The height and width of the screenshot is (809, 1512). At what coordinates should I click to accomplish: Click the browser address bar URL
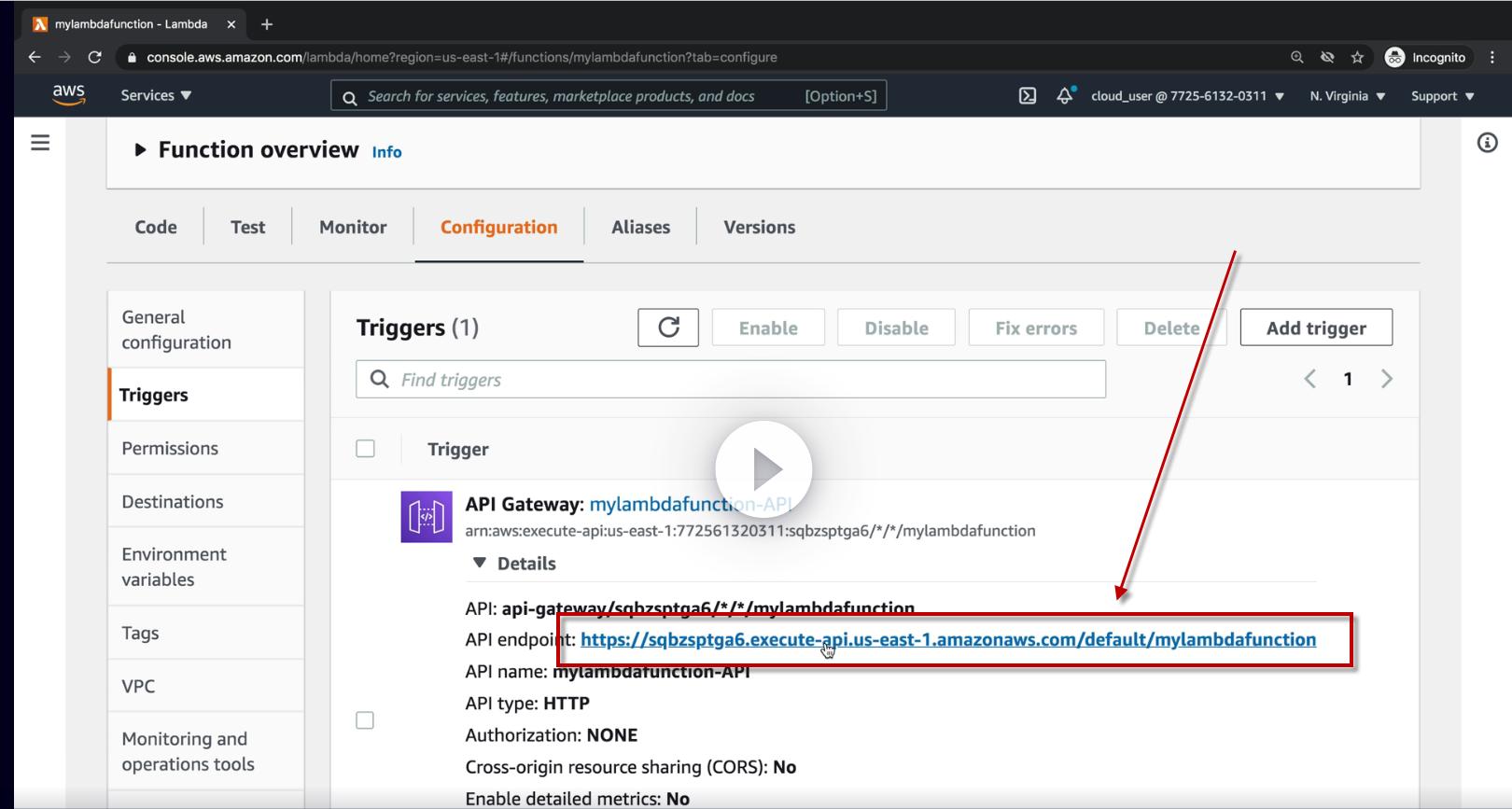click(x=462, y=57)
